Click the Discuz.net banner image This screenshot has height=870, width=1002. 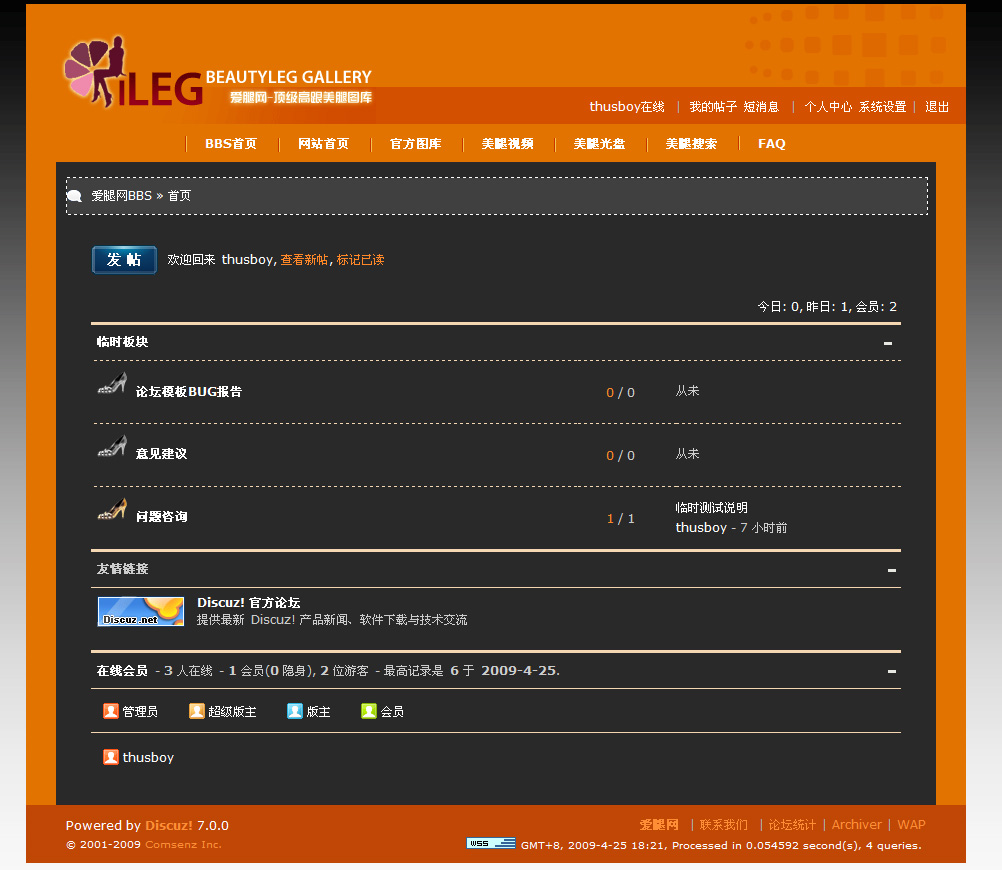140,611
